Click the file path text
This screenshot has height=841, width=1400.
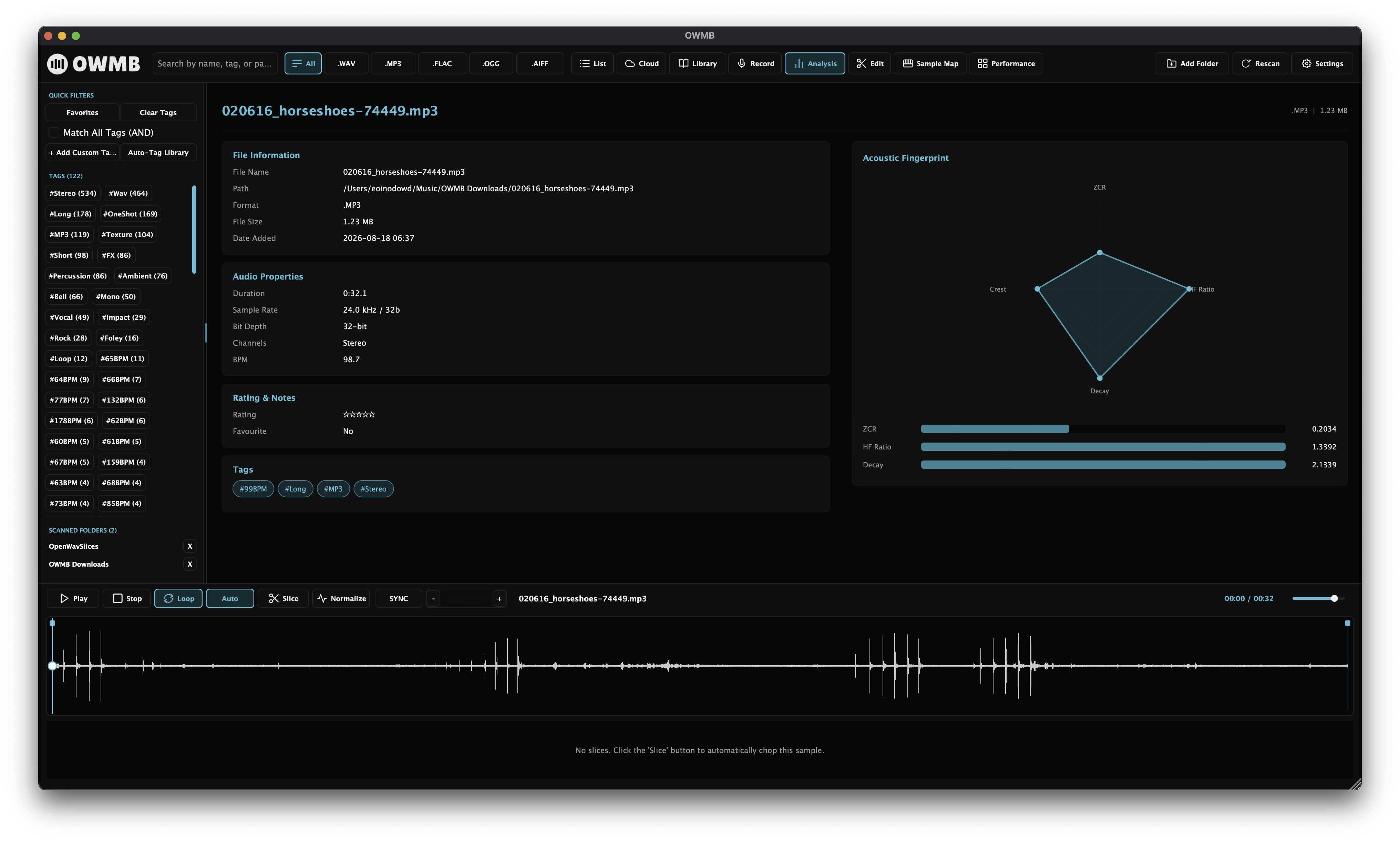pos(488,188)
